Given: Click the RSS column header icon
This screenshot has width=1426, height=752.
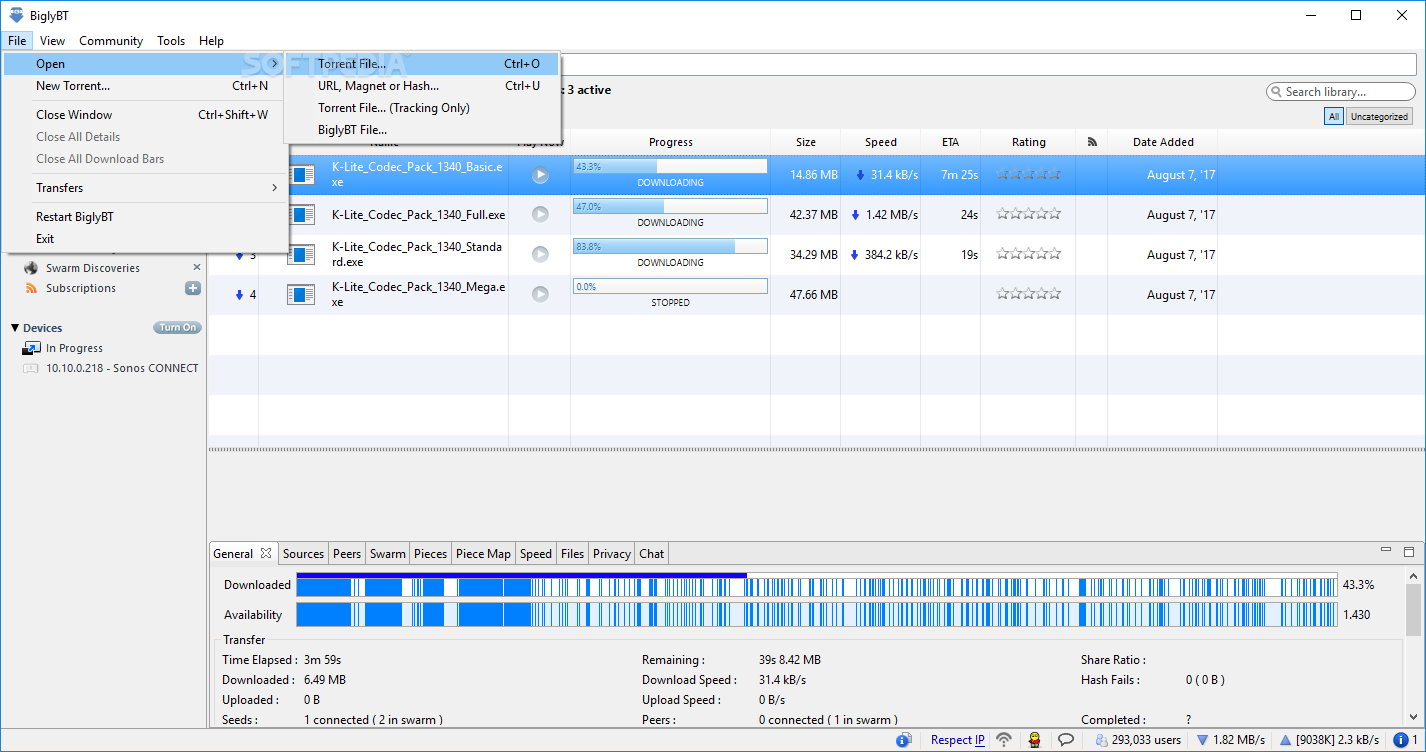Looking at the screenshot, I should pyautogui.click(x=1092, y=142).
